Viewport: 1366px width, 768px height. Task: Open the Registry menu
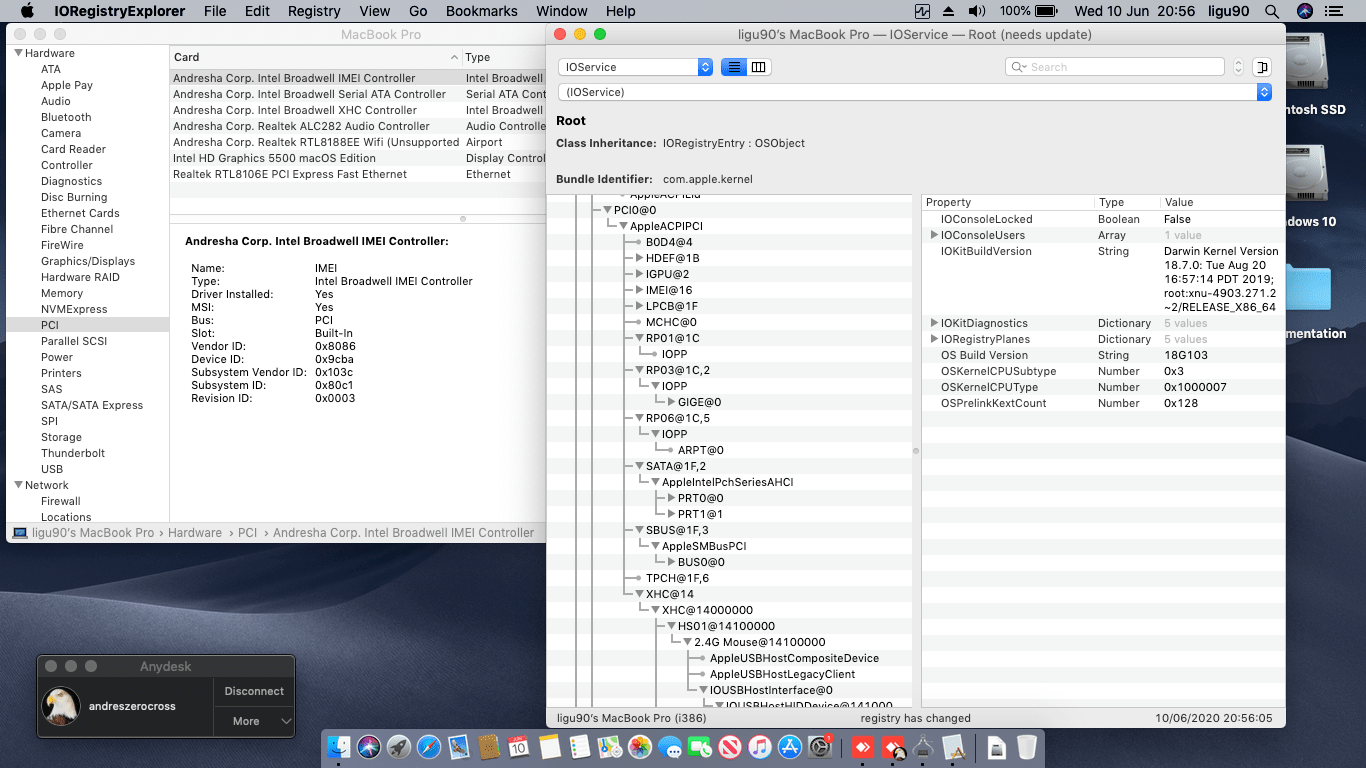[314, 11]
